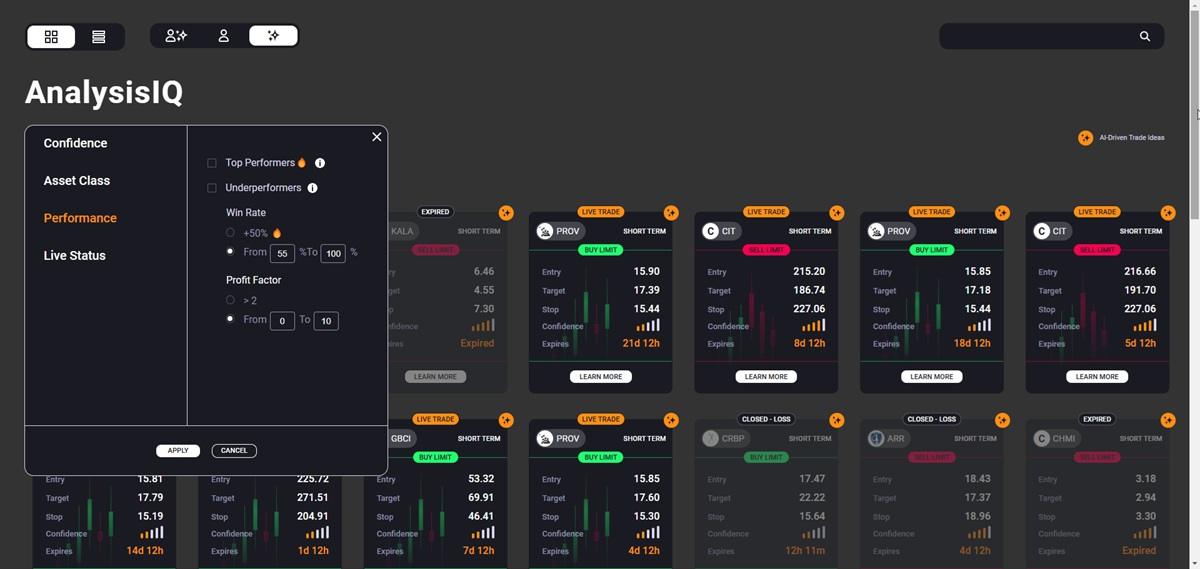The image size is (1200, 569).
Task: Open the Asset Class filter section
Action: point(77,181)
